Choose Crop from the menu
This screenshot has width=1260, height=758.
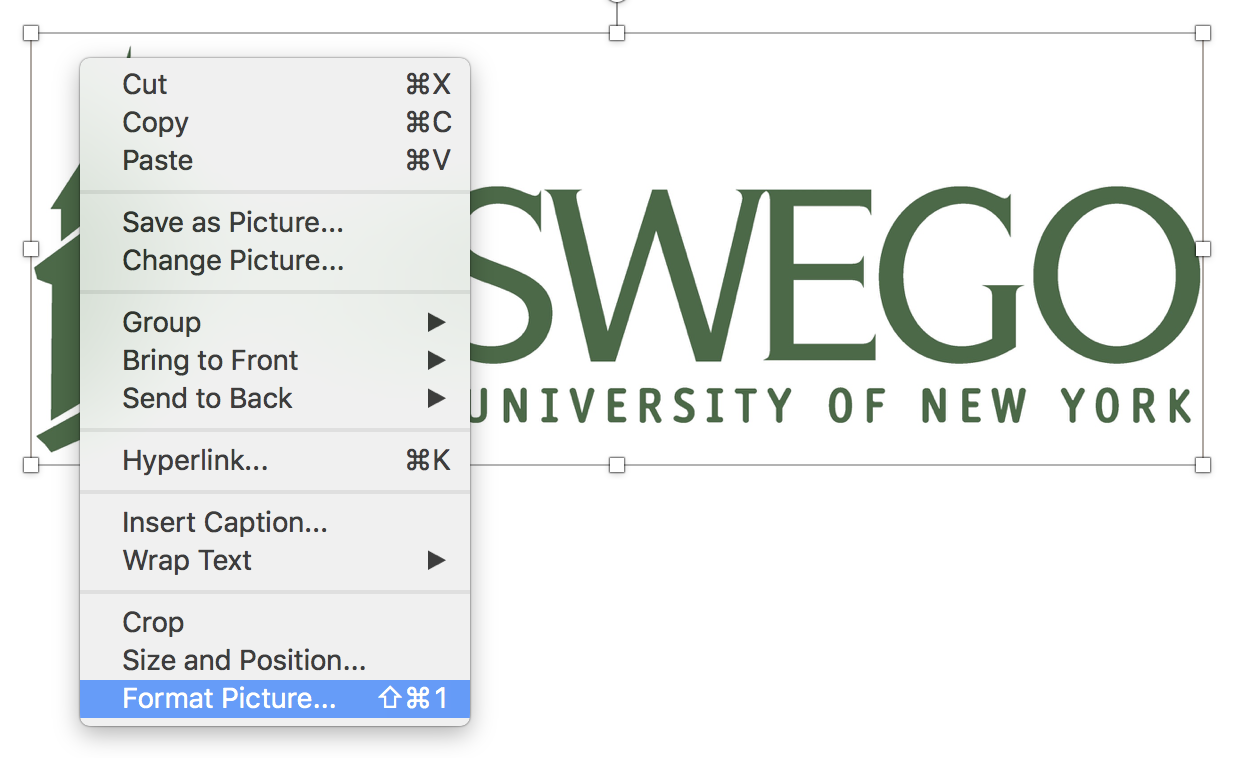click(x=275, y=622)
